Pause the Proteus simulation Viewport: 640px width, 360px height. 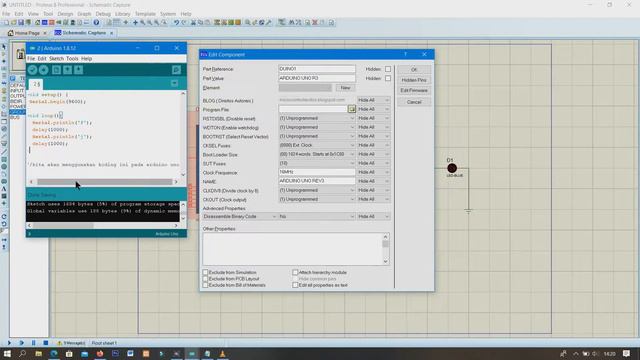33,343
